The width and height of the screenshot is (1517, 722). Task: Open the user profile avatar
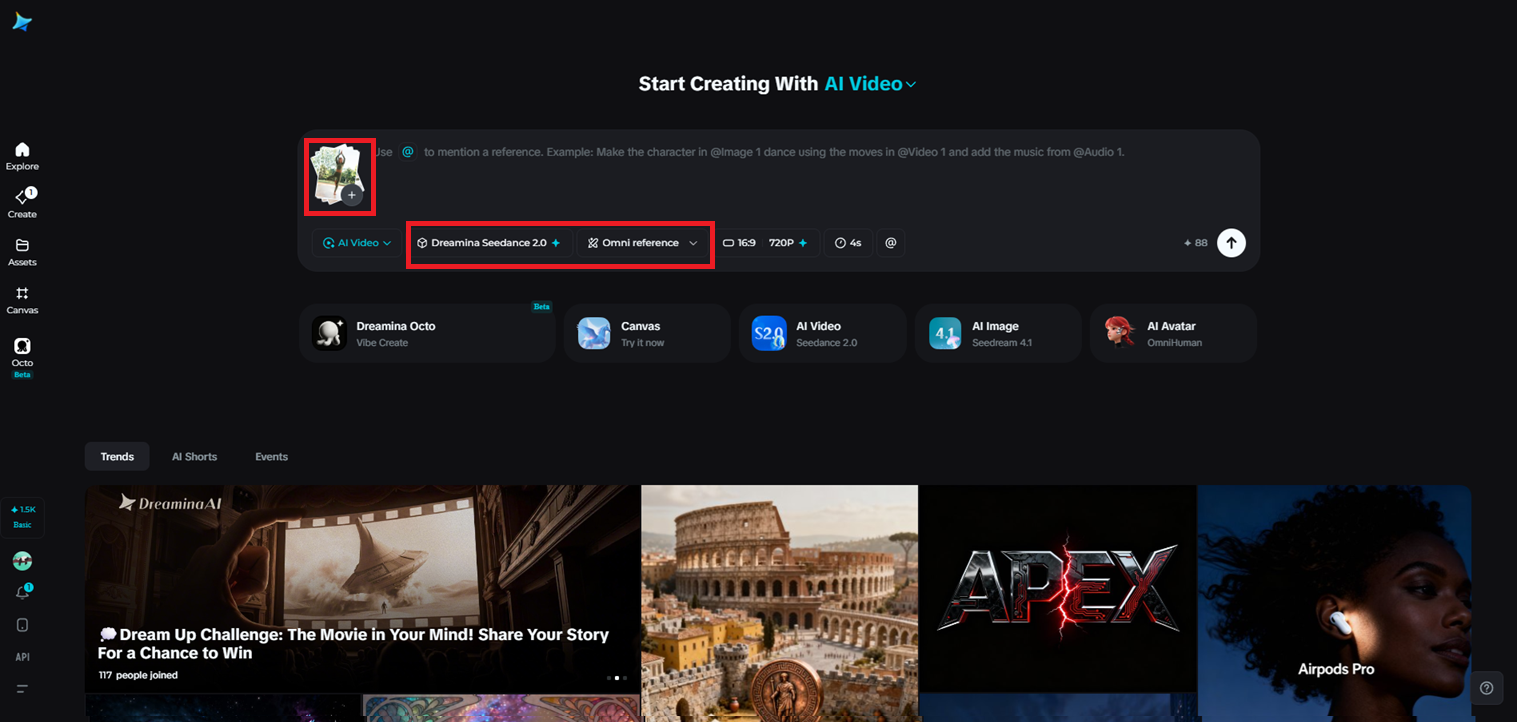[x=22, y=561]
